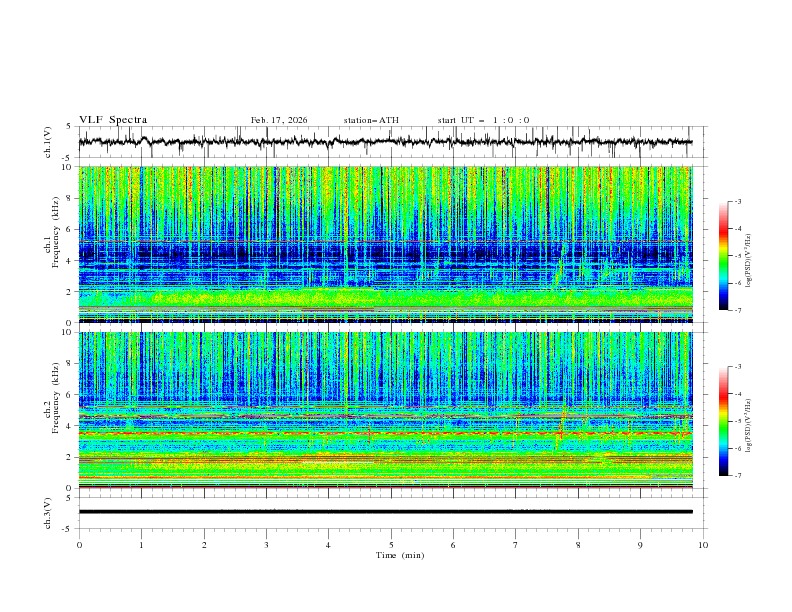Click inside the ch.1 spectrogram panel

[x=385, y=244]
